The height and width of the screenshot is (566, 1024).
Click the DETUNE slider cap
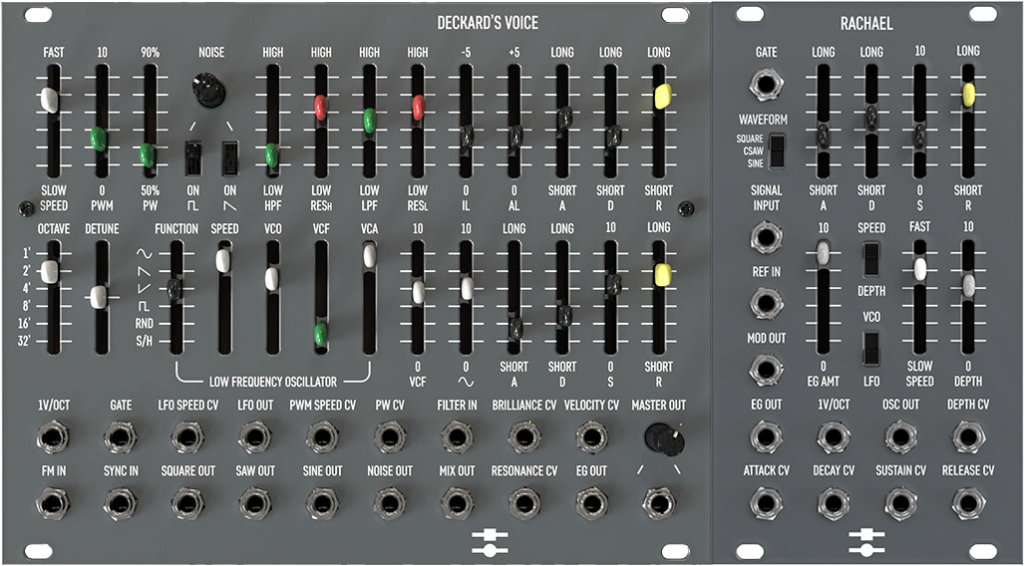pyautogui.click(x=98, y=297)
